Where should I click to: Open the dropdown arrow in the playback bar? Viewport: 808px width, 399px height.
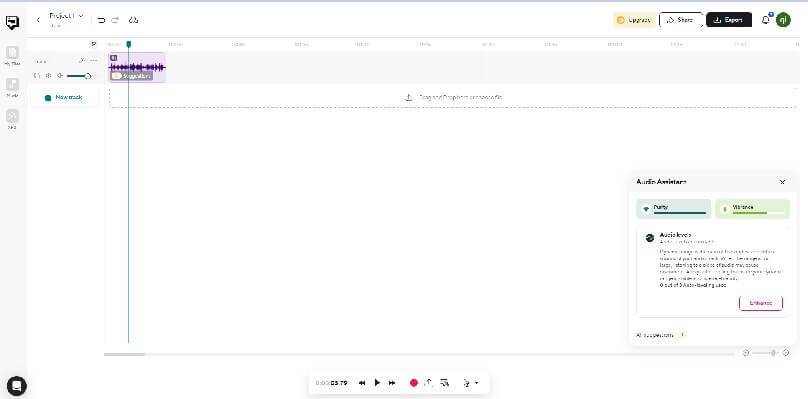(x=477, y=383)
